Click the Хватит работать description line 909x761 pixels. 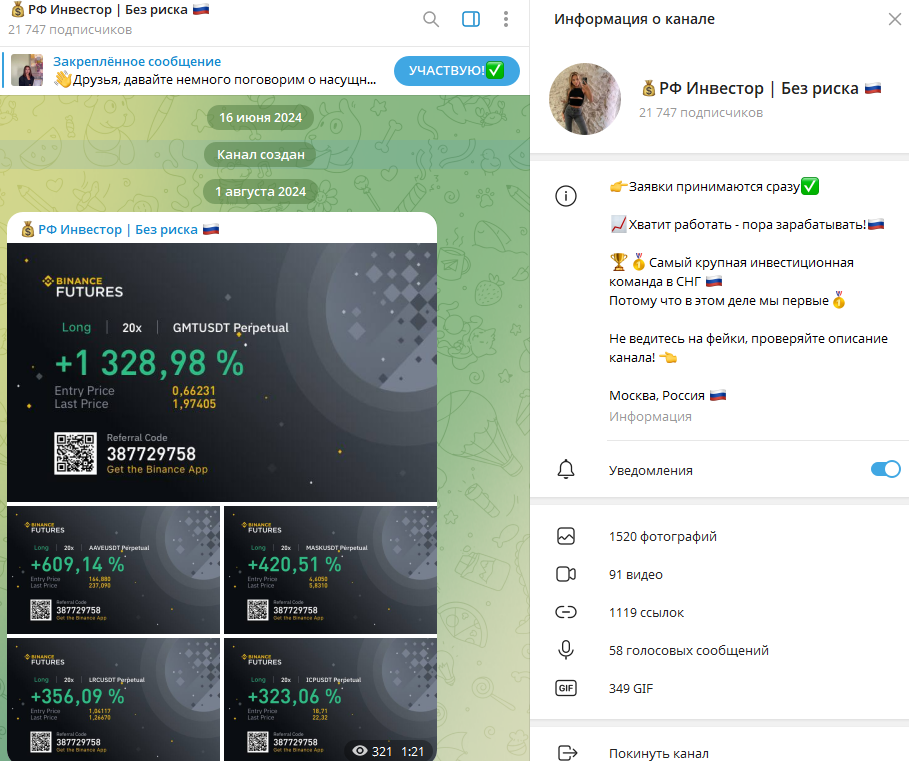[747, 224]
